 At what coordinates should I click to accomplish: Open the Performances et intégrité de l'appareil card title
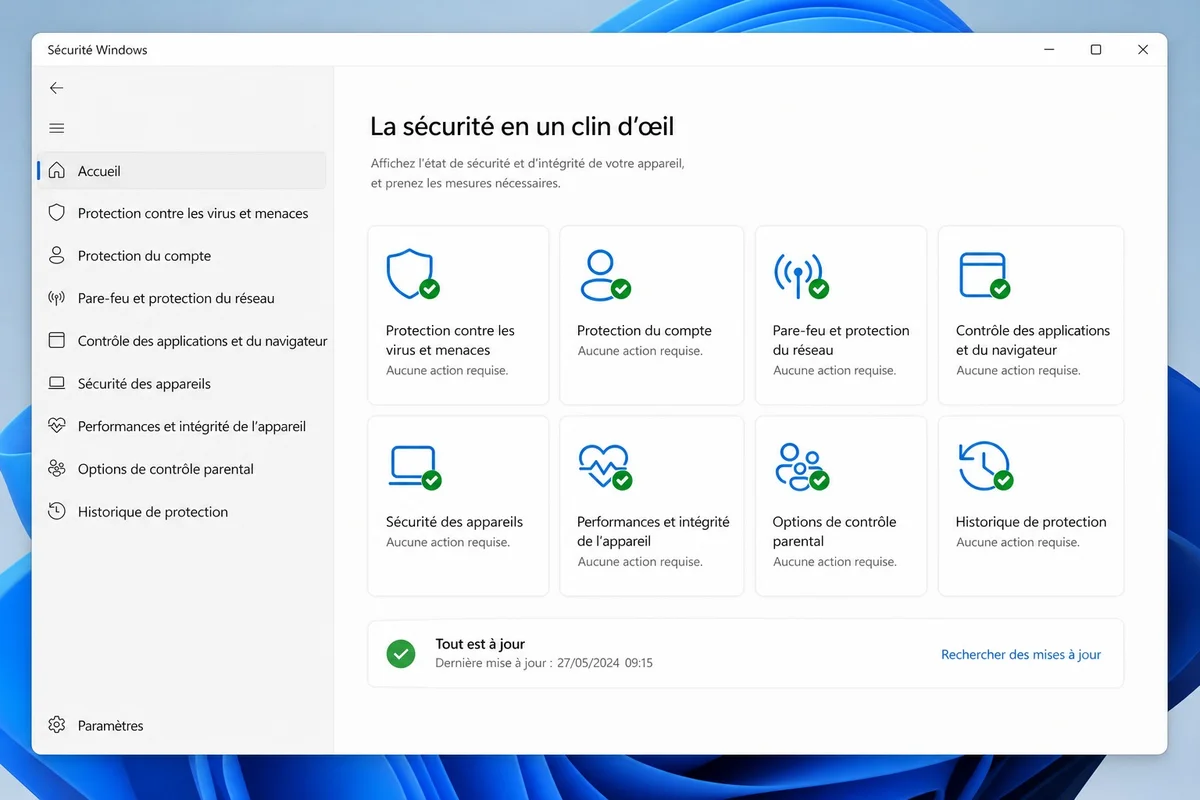point(653,531)
